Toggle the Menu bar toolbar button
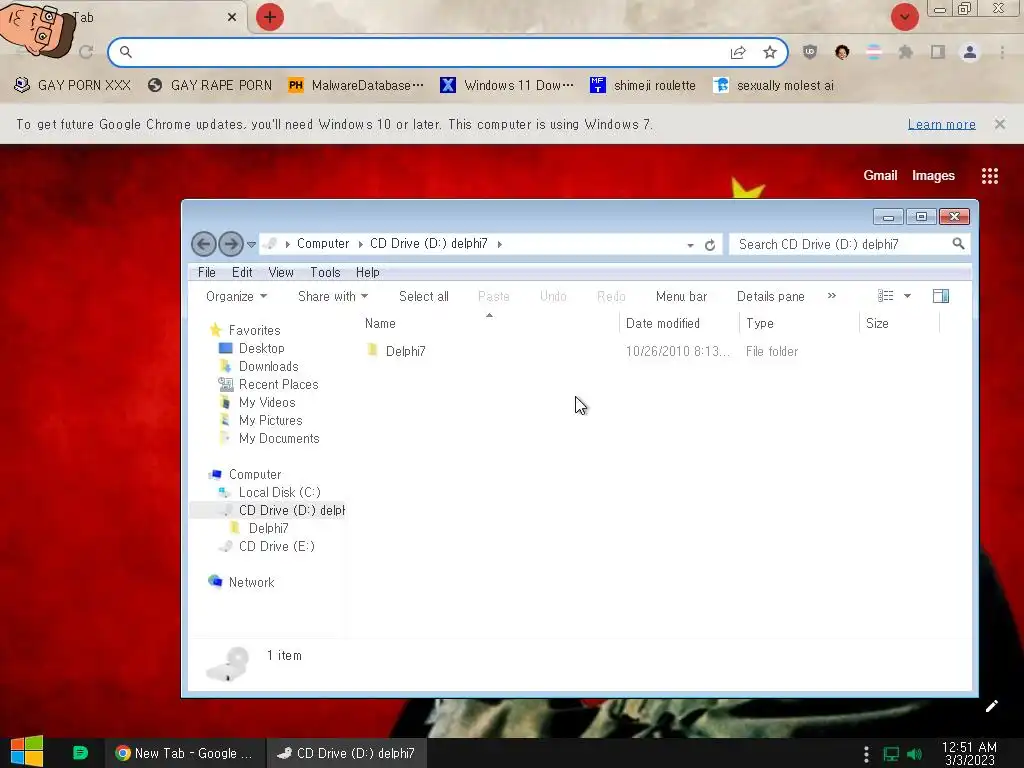 (x=681, y=296)
